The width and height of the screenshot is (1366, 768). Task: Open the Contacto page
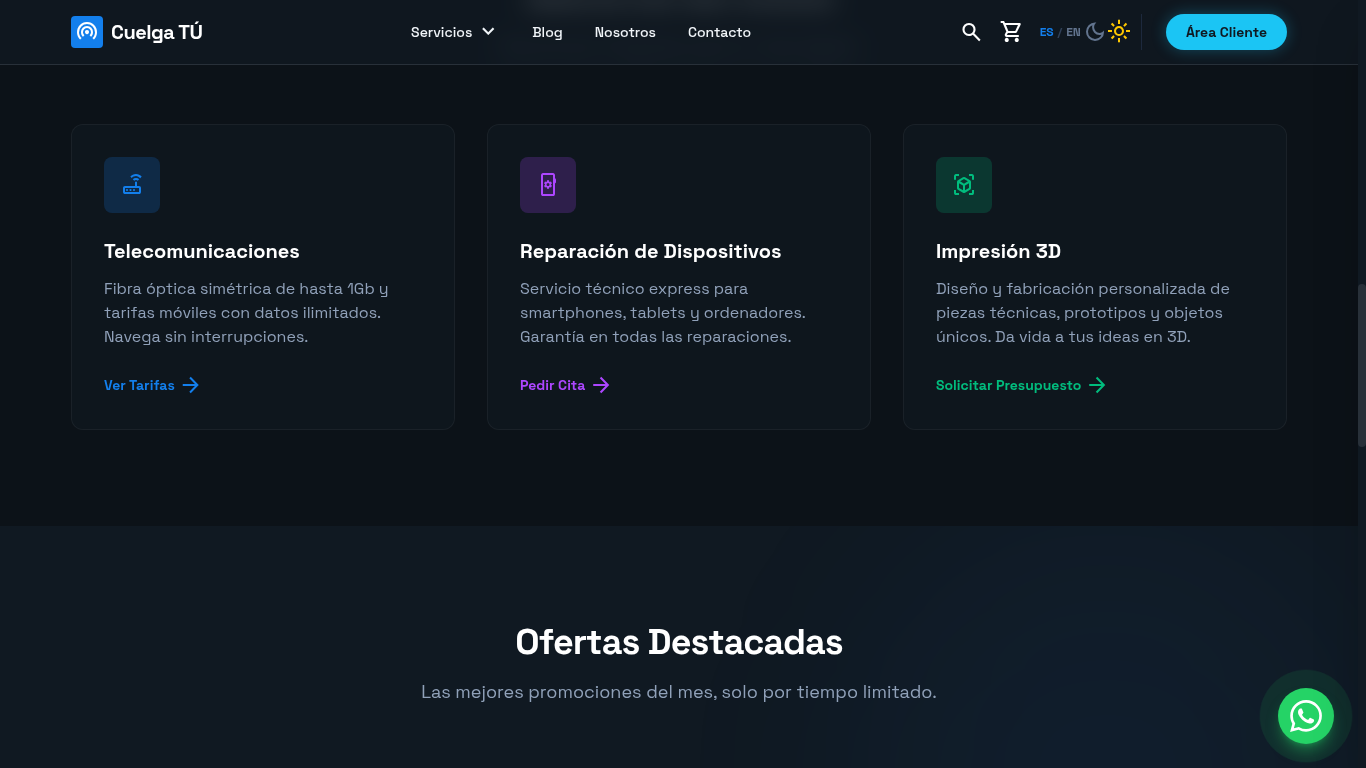coord(719,32)
